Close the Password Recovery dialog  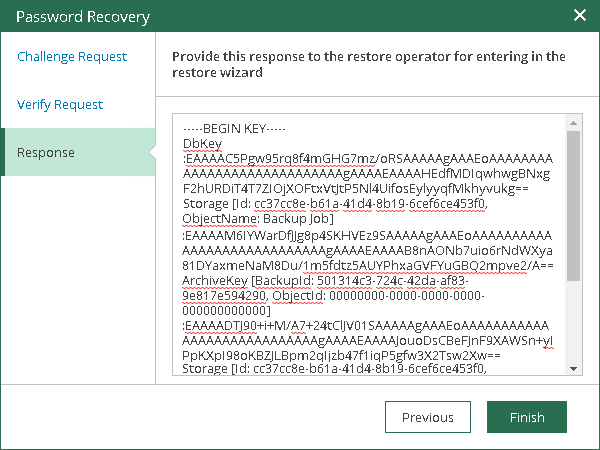[579, 17]
